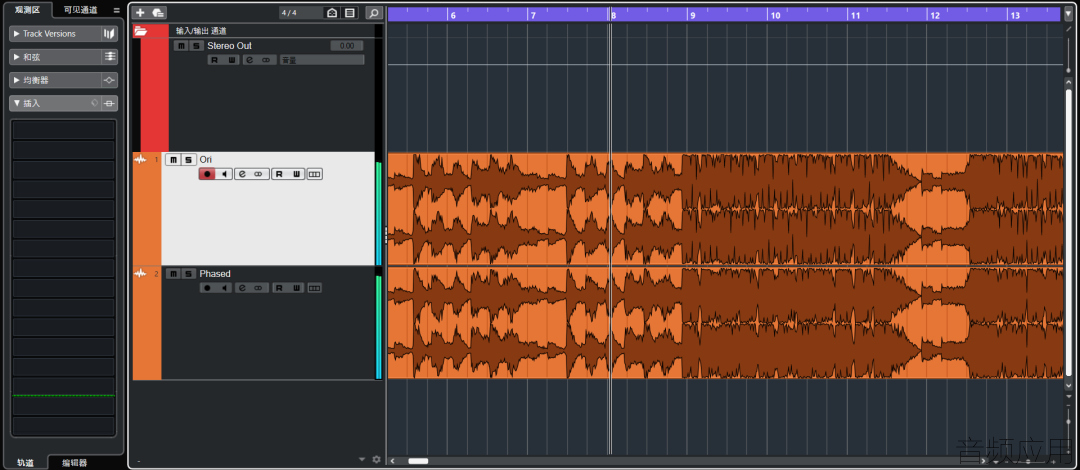Viewport: 1080px width, 470px height.
Task: Expand the 和弦 inspector section
Action: pyautogui.click(x=17, y=57)
